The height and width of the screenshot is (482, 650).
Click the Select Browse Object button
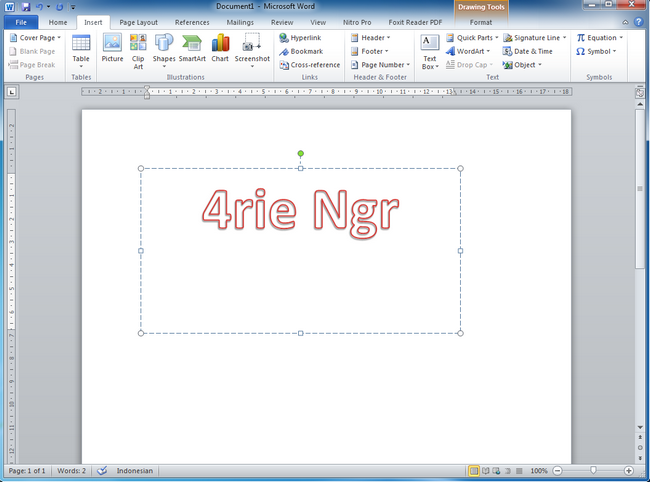[x=640, y=448]
